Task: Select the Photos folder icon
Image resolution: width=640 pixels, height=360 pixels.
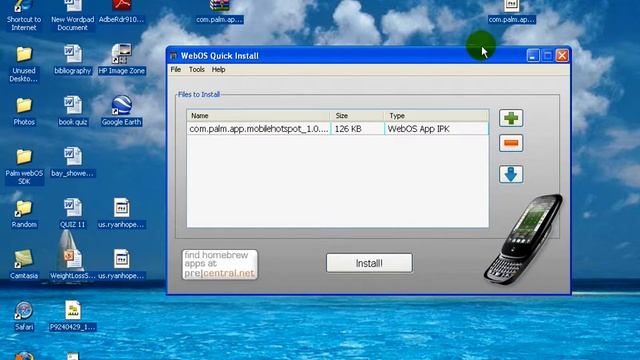Action: pyautogui.click(x=24, y=111)
